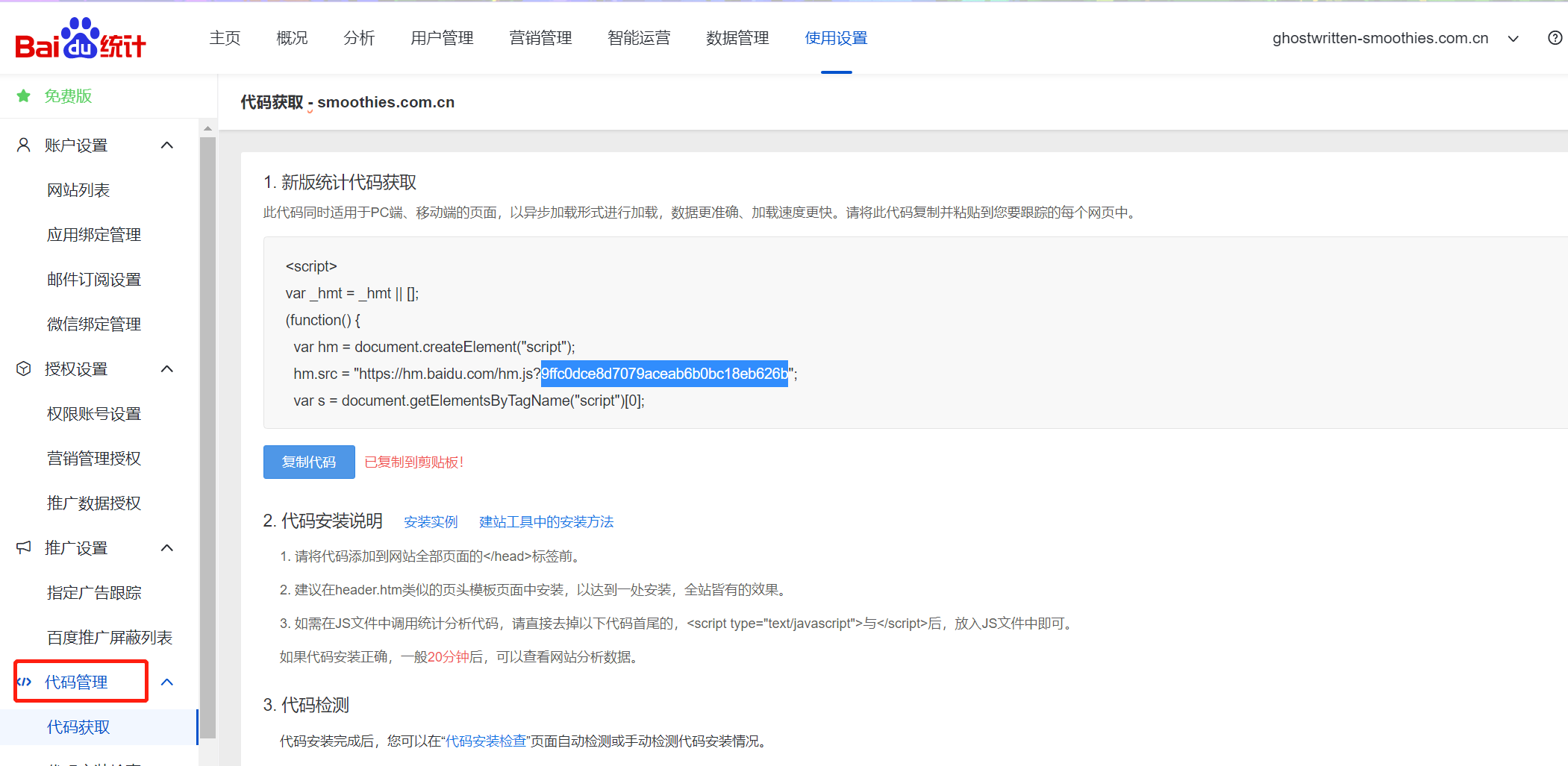Open the 建站工具中的安装方法 link

(x=546, y=522)
